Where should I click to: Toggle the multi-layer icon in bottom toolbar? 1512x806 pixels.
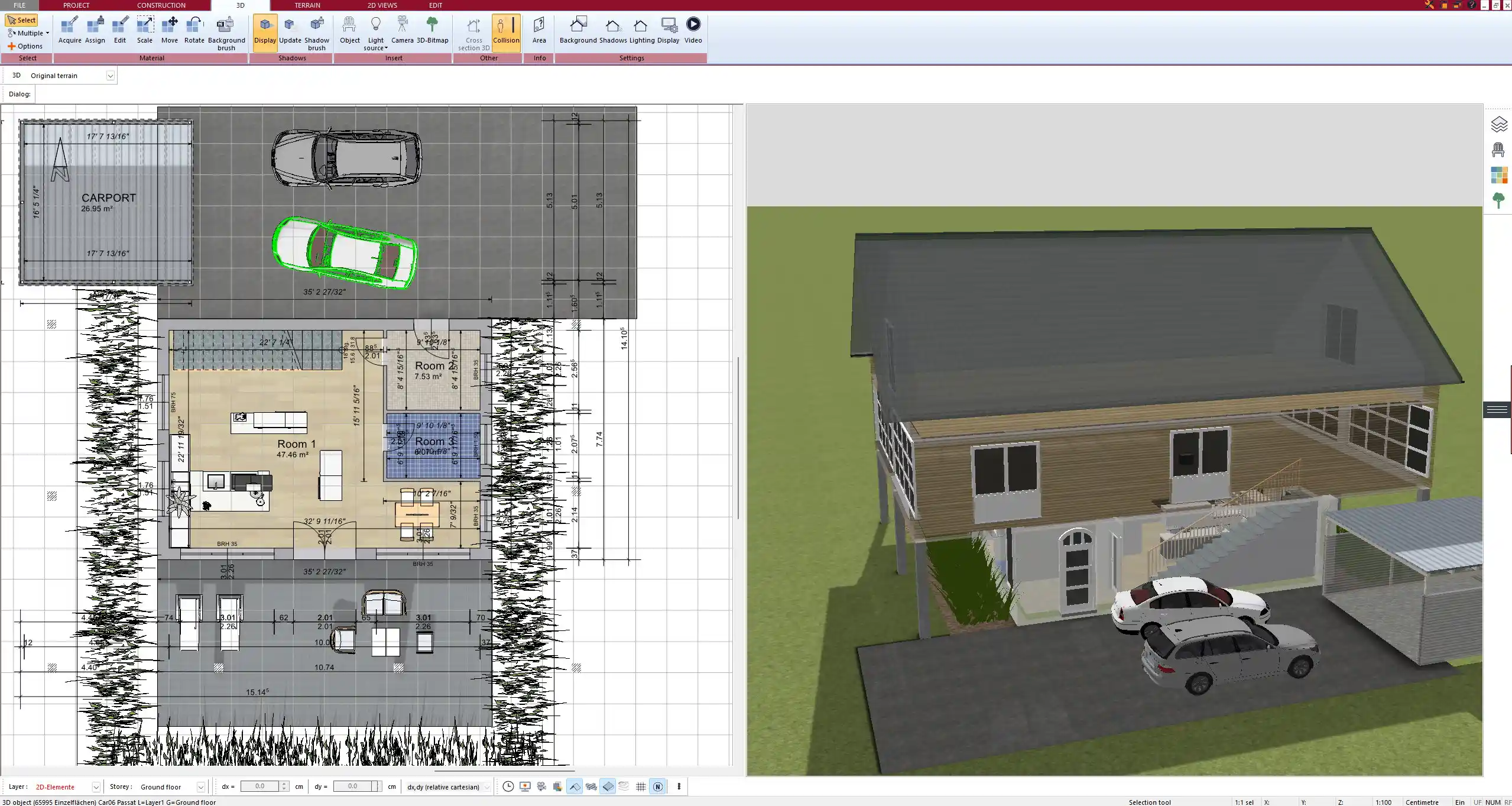coord(591,786)
